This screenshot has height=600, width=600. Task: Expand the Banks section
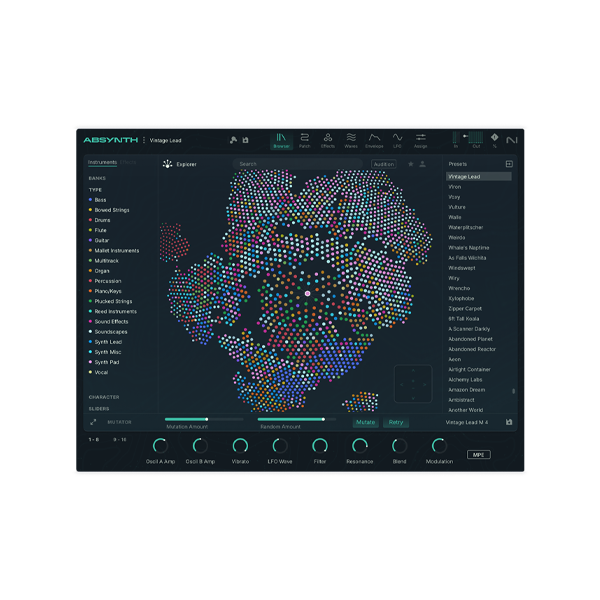click(x=96, y=179)
